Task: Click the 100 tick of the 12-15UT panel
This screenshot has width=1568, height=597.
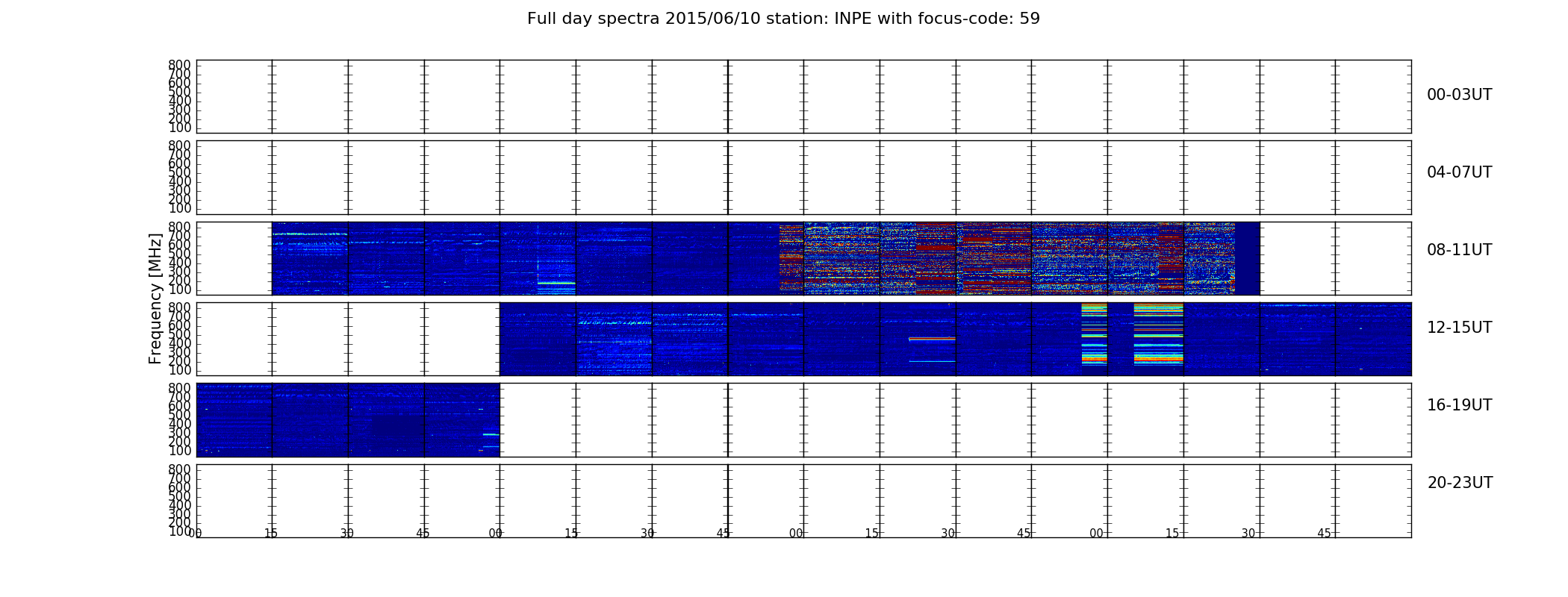Action: point(179,370)
